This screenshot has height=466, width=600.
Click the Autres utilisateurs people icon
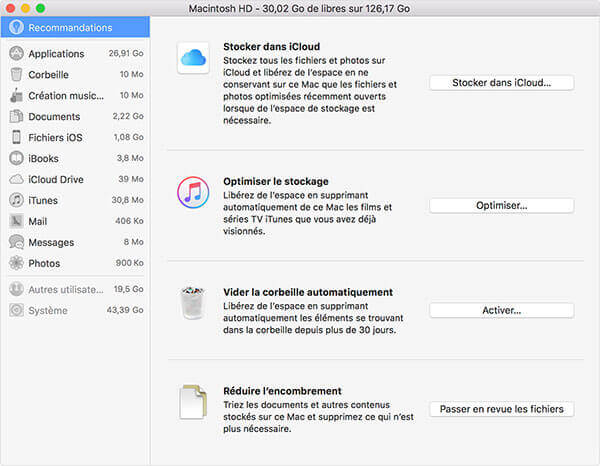[16, 289]
